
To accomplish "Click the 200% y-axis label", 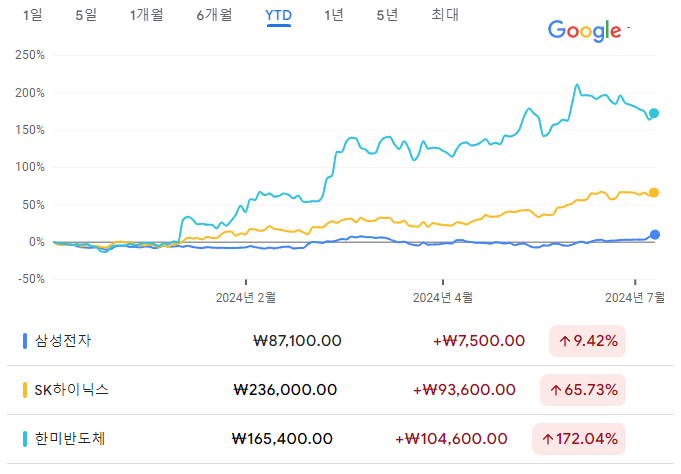I will (30, 93).
